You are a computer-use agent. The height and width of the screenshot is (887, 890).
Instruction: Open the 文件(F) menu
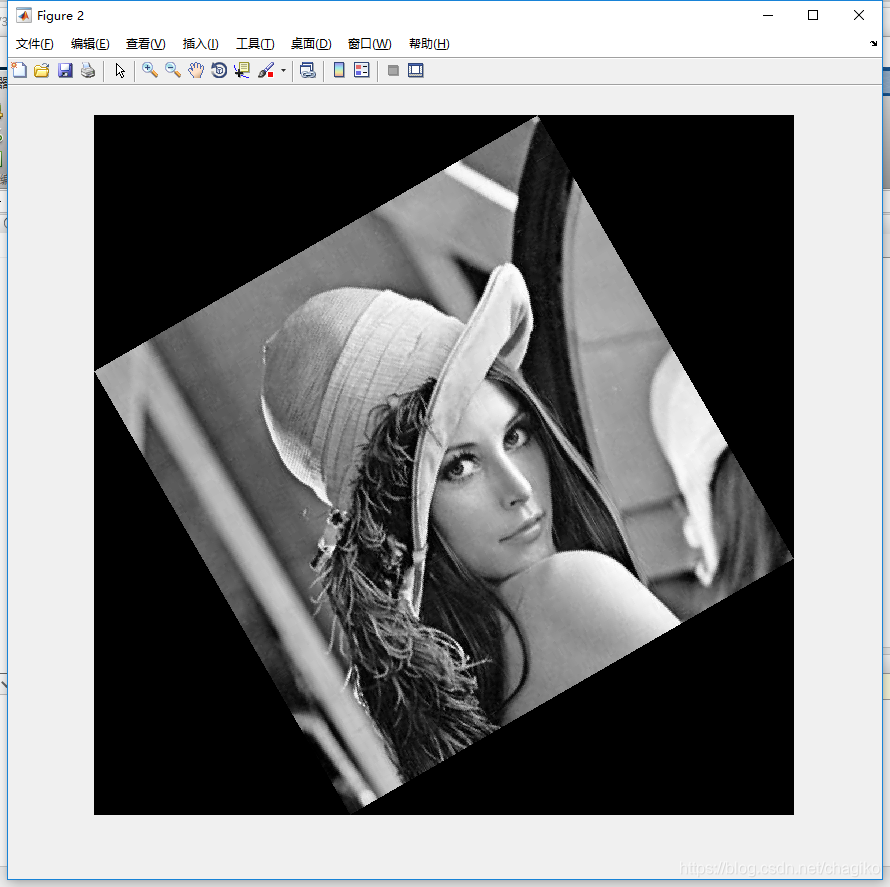35,44
